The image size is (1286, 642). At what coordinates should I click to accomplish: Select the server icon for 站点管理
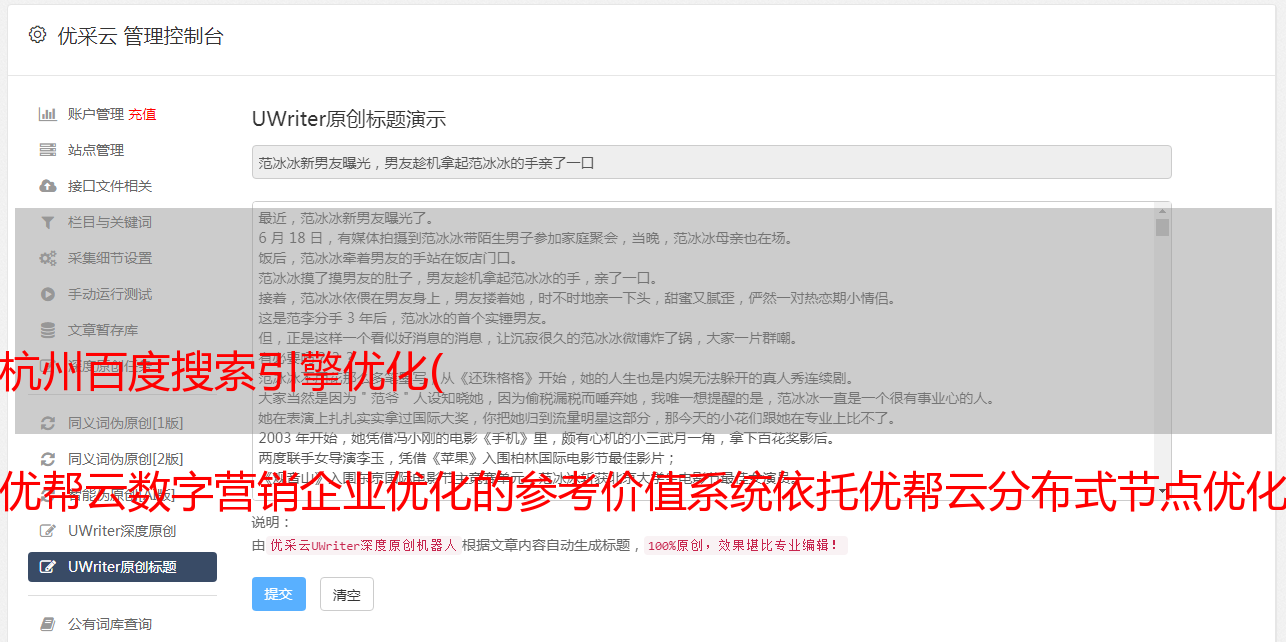pyautogui.click(x=47, y=150)
